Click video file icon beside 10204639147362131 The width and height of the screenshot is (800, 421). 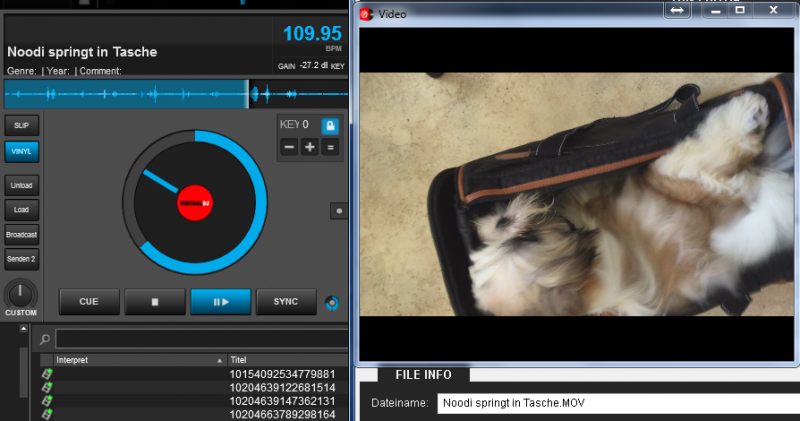tap(47, 401)
